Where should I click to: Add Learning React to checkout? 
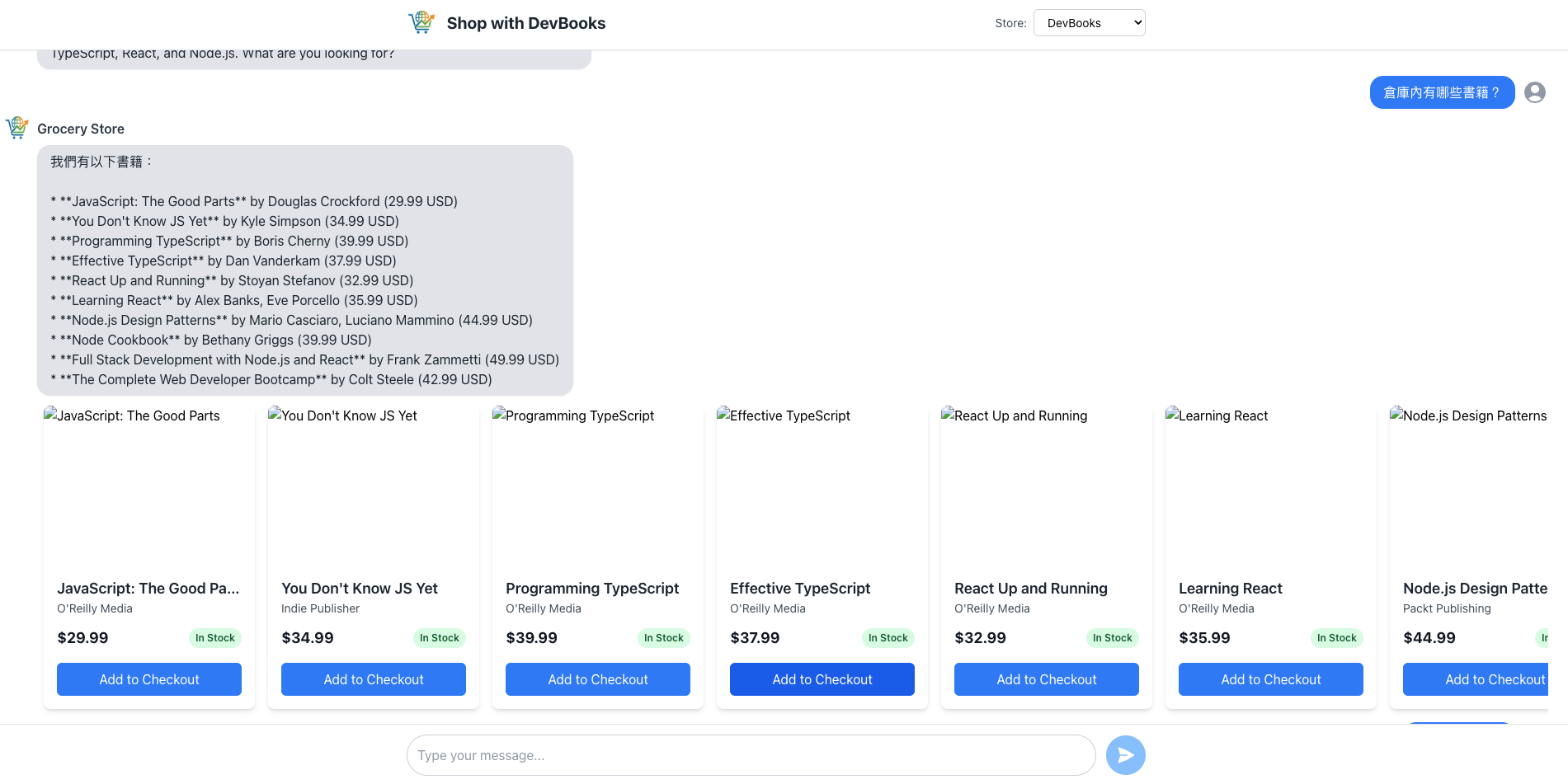pos(1271,679)
